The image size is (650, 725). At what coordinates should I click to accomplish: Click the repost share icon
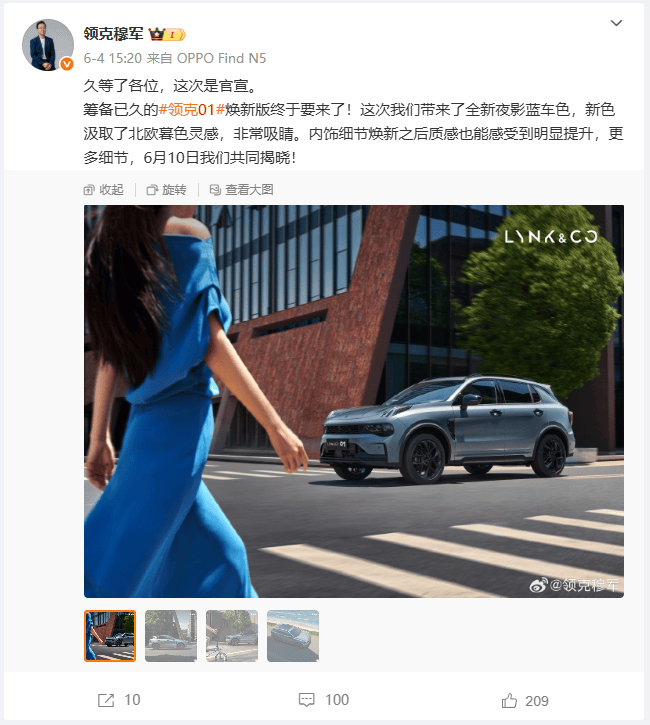[x=106, y=700]
